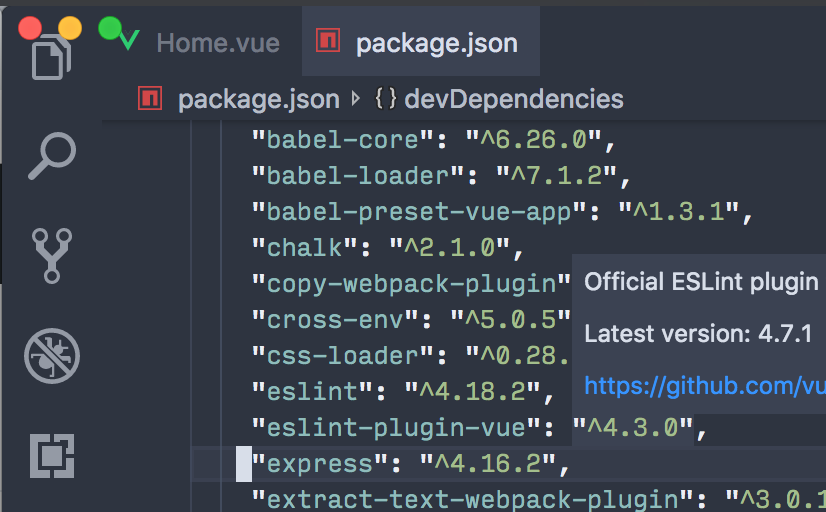
Task: Click the green fullscreen window button
Action: tap(110, 28)
